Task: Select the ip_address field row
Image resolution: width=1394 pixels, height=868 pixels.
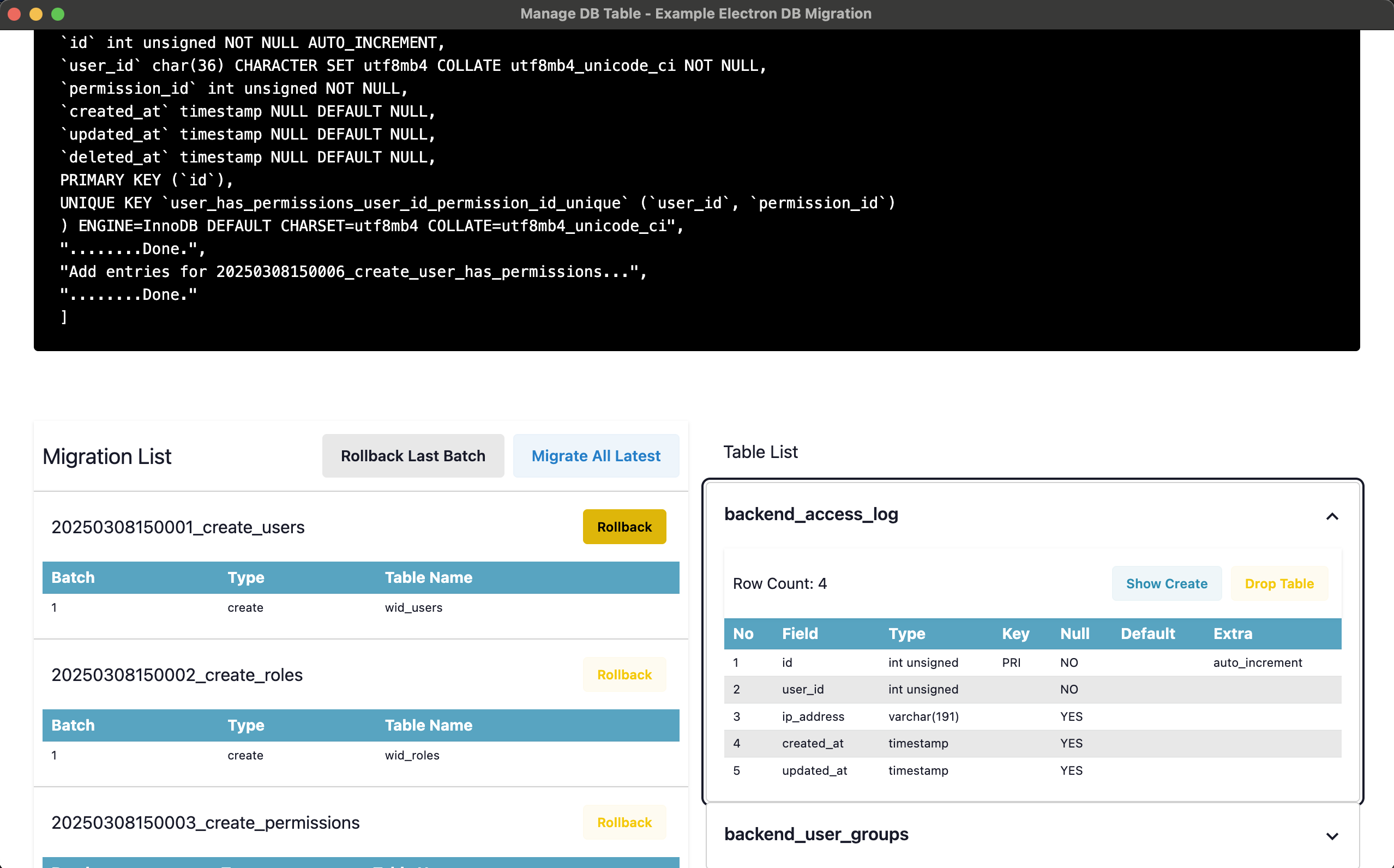Action: coord(1032,716)
